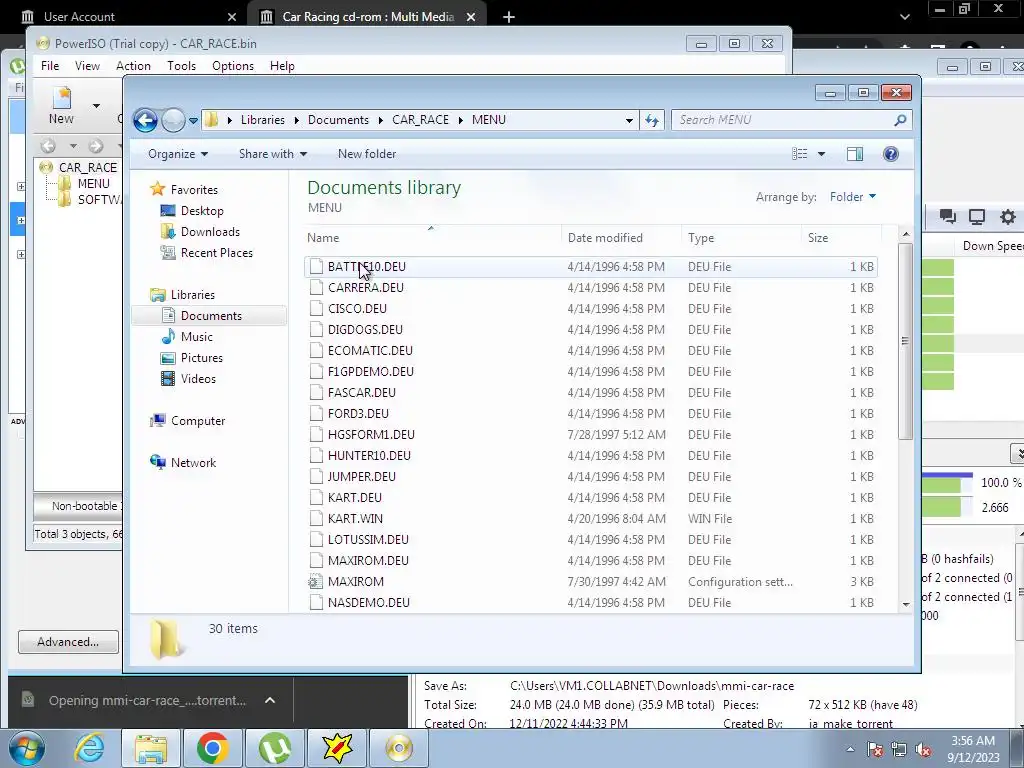Image resolution: width=1024 pixels, height=768 pixels.
Task: Select MENU folder in PowerISO tree
Action: tap(93, 184)
